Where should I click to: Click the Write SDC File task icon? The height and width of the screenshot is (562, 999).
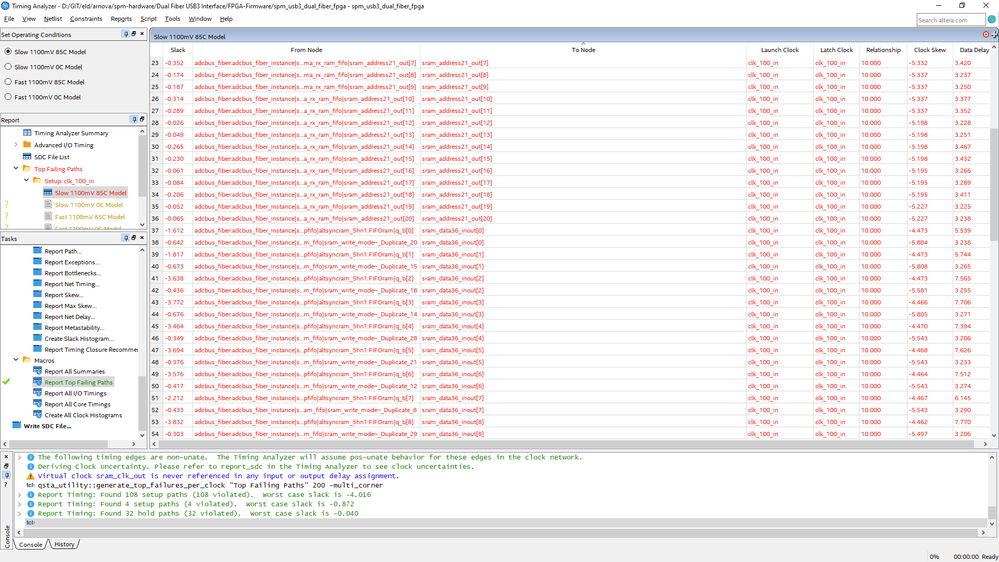coord(16,426)
